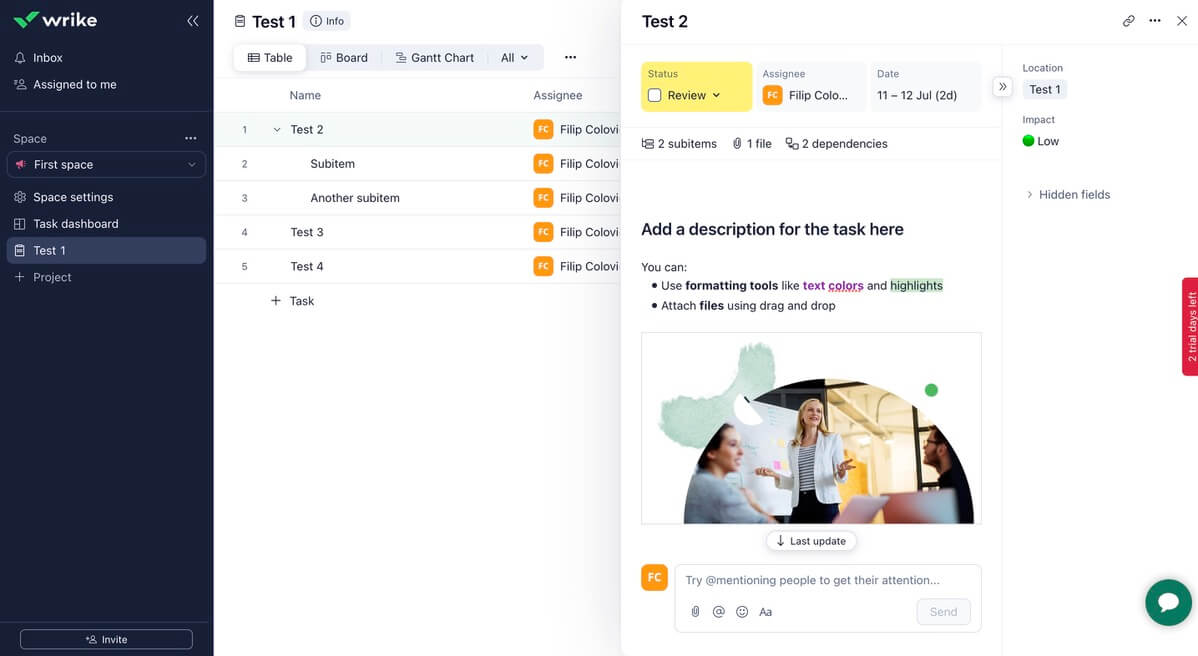Expand Hidden fields
This screenshot has height=656, width=1198.
tap(1068, 195)
